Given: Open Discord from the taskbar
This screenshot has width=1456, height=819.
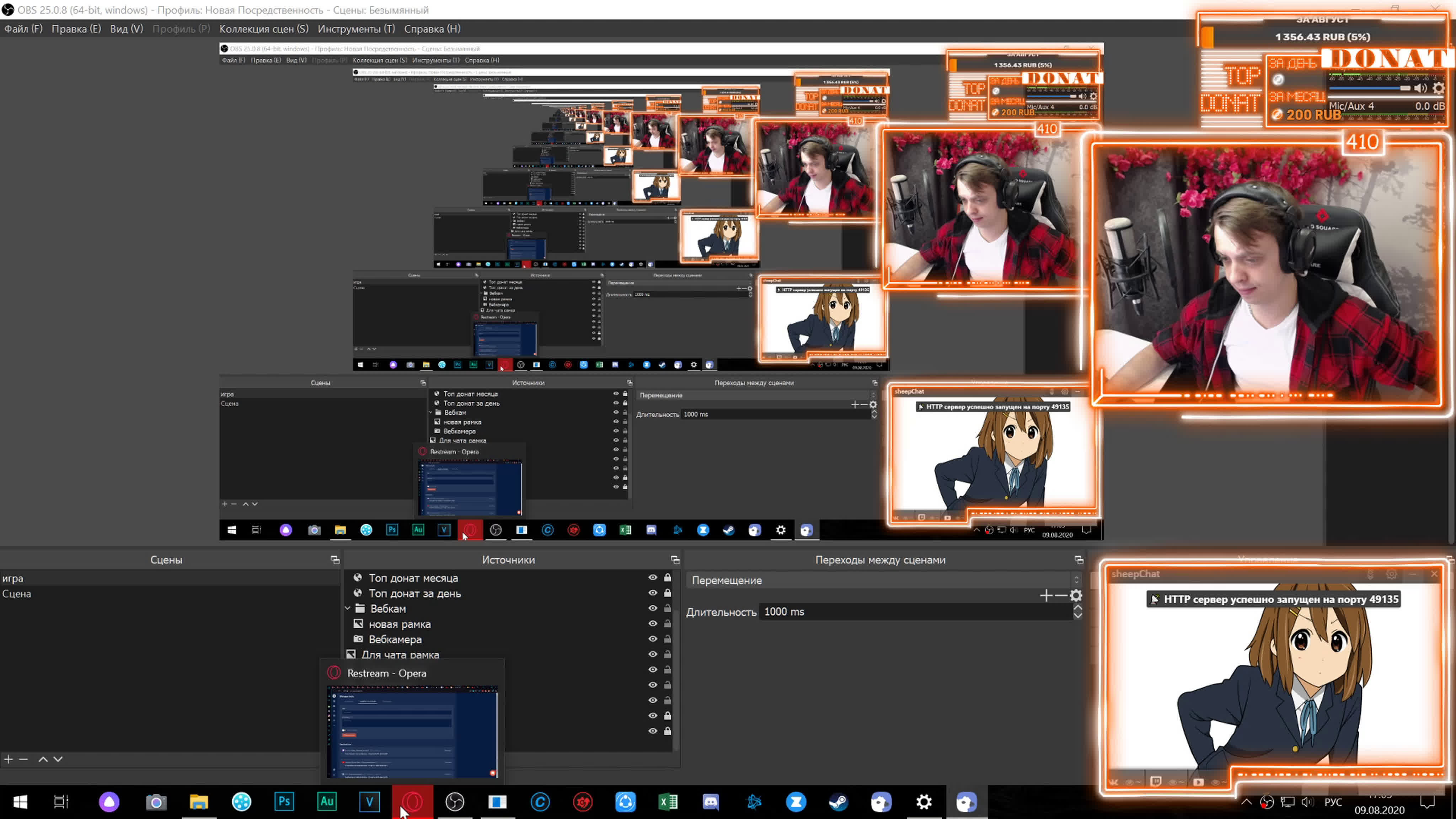Looking at the screenshot, I should 711,802.
